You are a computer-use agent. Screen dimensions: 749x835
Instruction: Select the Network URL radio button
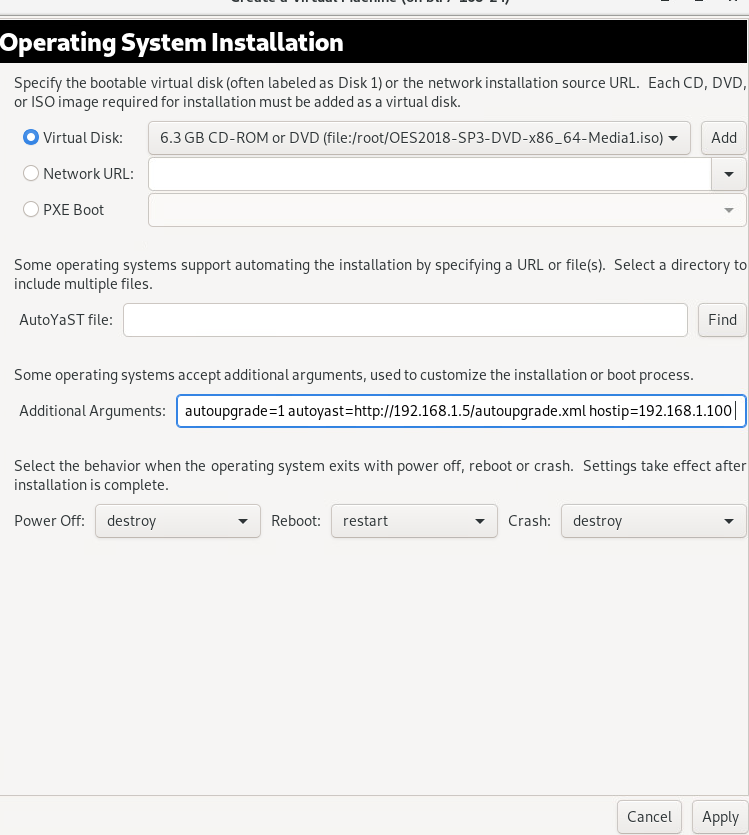[x=31, y=174]
